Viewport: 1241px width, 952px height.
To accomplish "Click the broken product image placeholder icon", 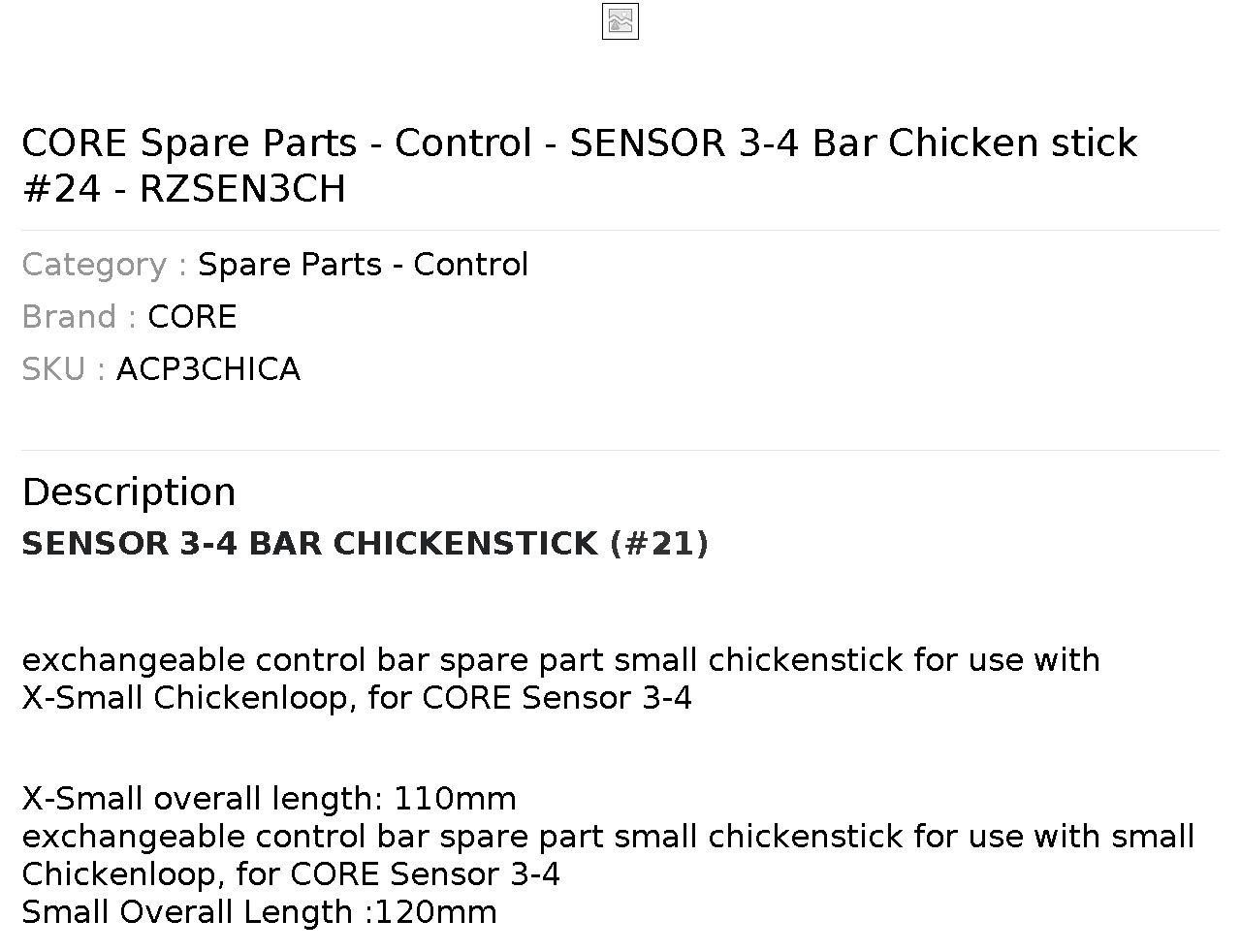I will pyautogui.click(x=620, y=21).
